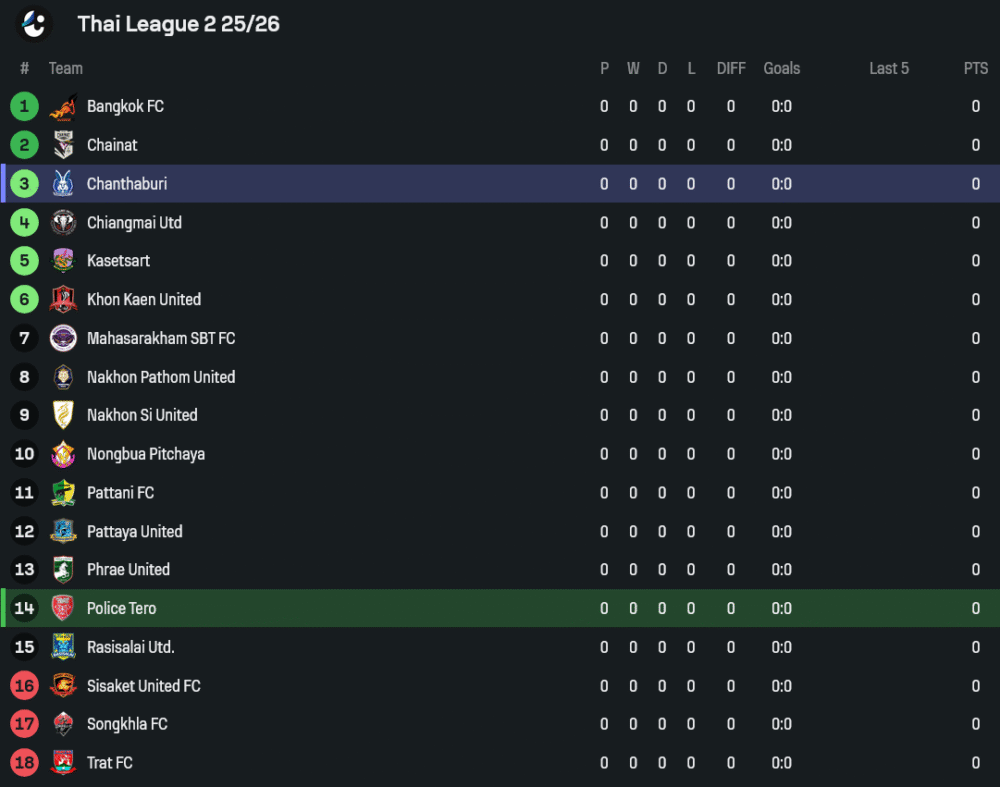Viewport: 1000px width, 787px height.
Task: Click the Bangkok FC team crest
Action: [x=63, y=106]
